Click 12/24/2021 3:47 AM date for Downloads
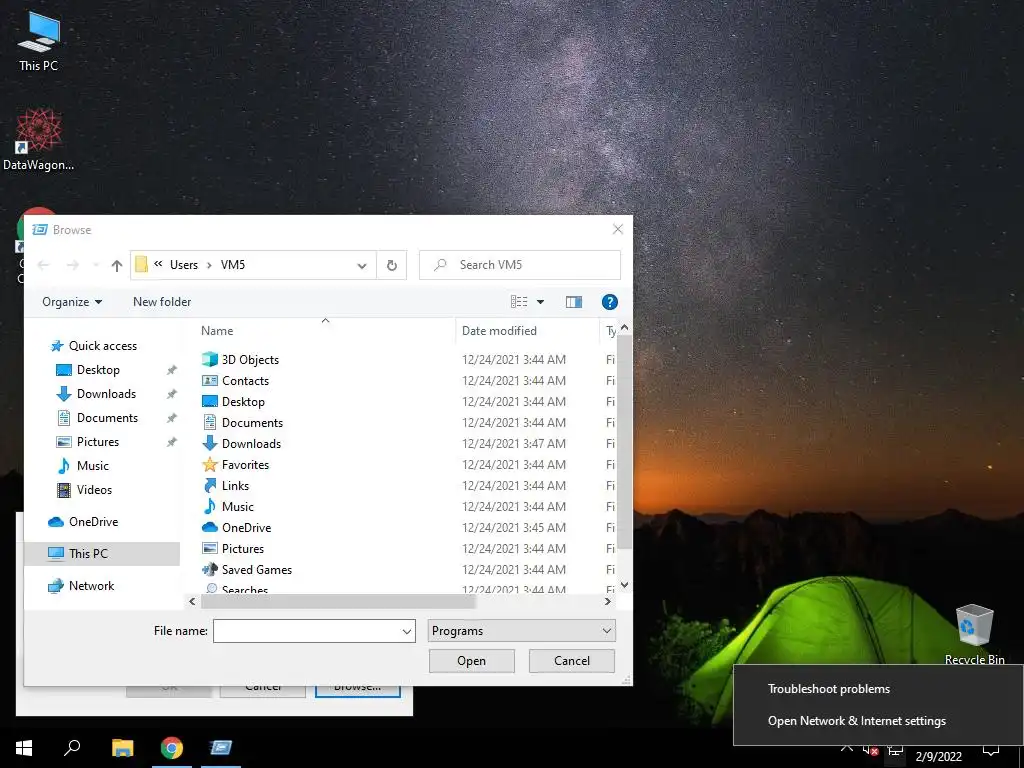 [514, 443]
